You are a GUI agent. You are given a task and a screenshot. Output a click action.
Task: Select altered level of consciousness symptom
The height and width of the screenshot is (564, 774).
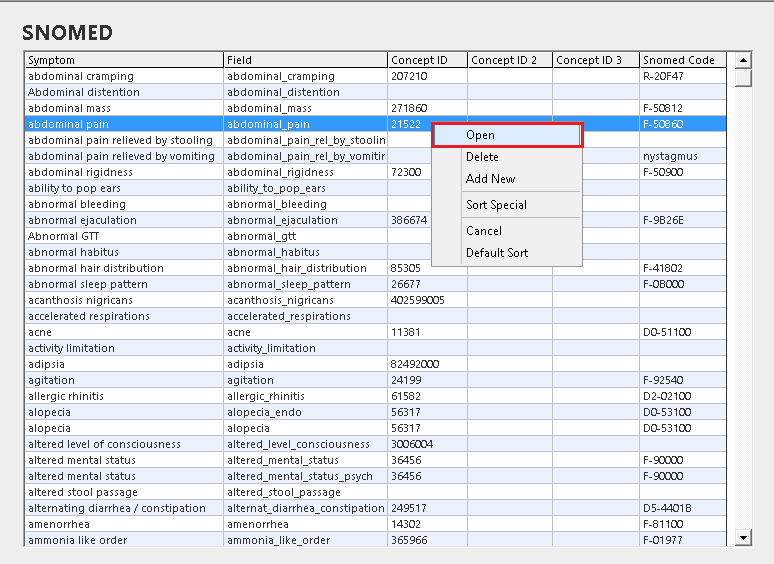(124, 444)
